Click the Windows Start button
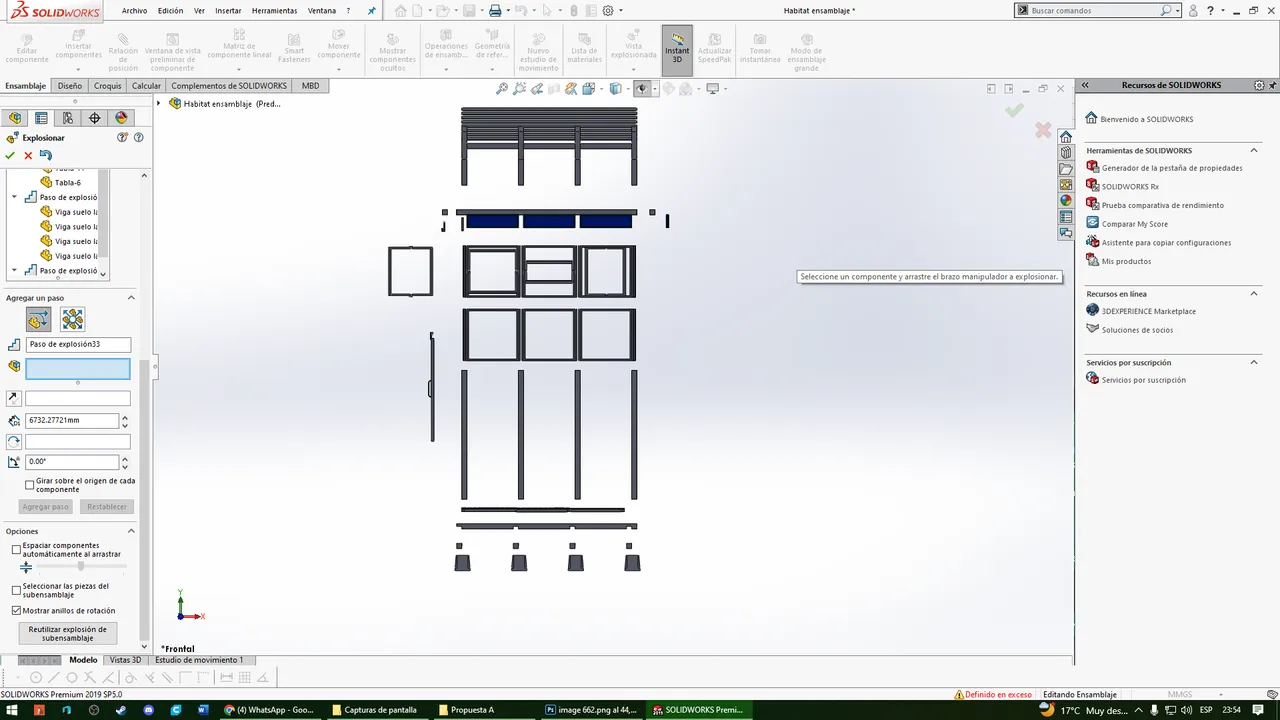Image resolution: width=1280 pixels, height=720 pixels. point(11,710)
